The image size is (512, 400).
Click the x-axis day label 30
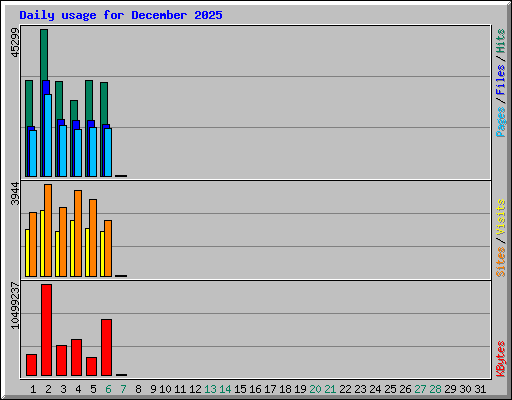click(465, 389)
